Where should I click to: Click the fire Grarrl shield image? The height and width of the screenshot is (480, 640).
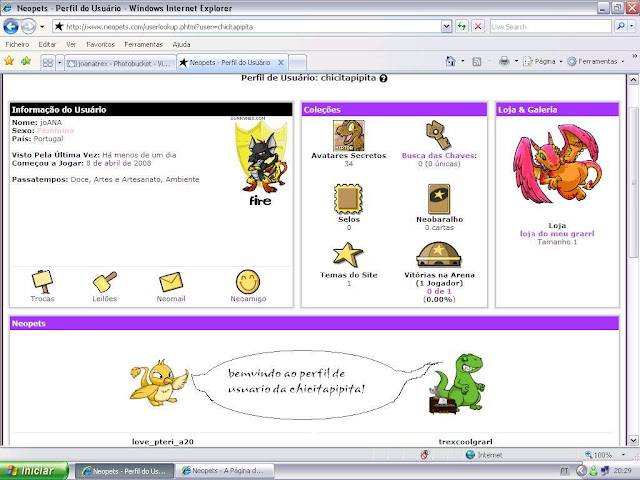(261, 161)
